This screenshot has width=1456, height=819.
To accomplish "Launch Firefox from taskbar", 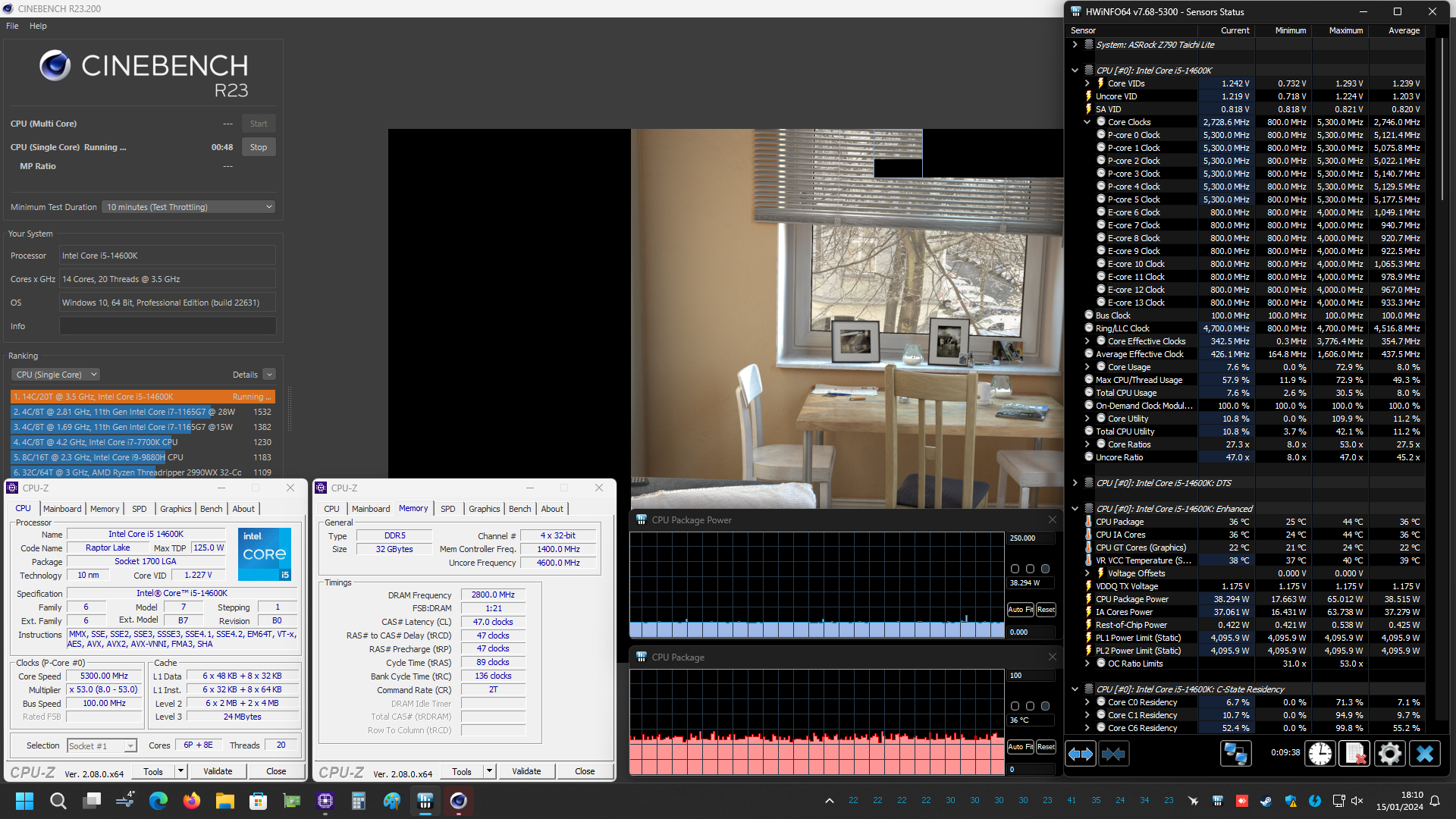I will click(192, 801).
